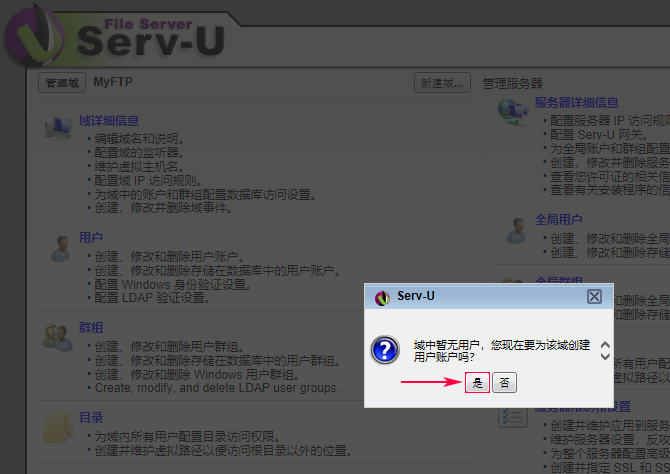Click the Serv-U logo icon in dialog title
The width and height of the screenshot is (670, 474).
click(x=382, y=297)
